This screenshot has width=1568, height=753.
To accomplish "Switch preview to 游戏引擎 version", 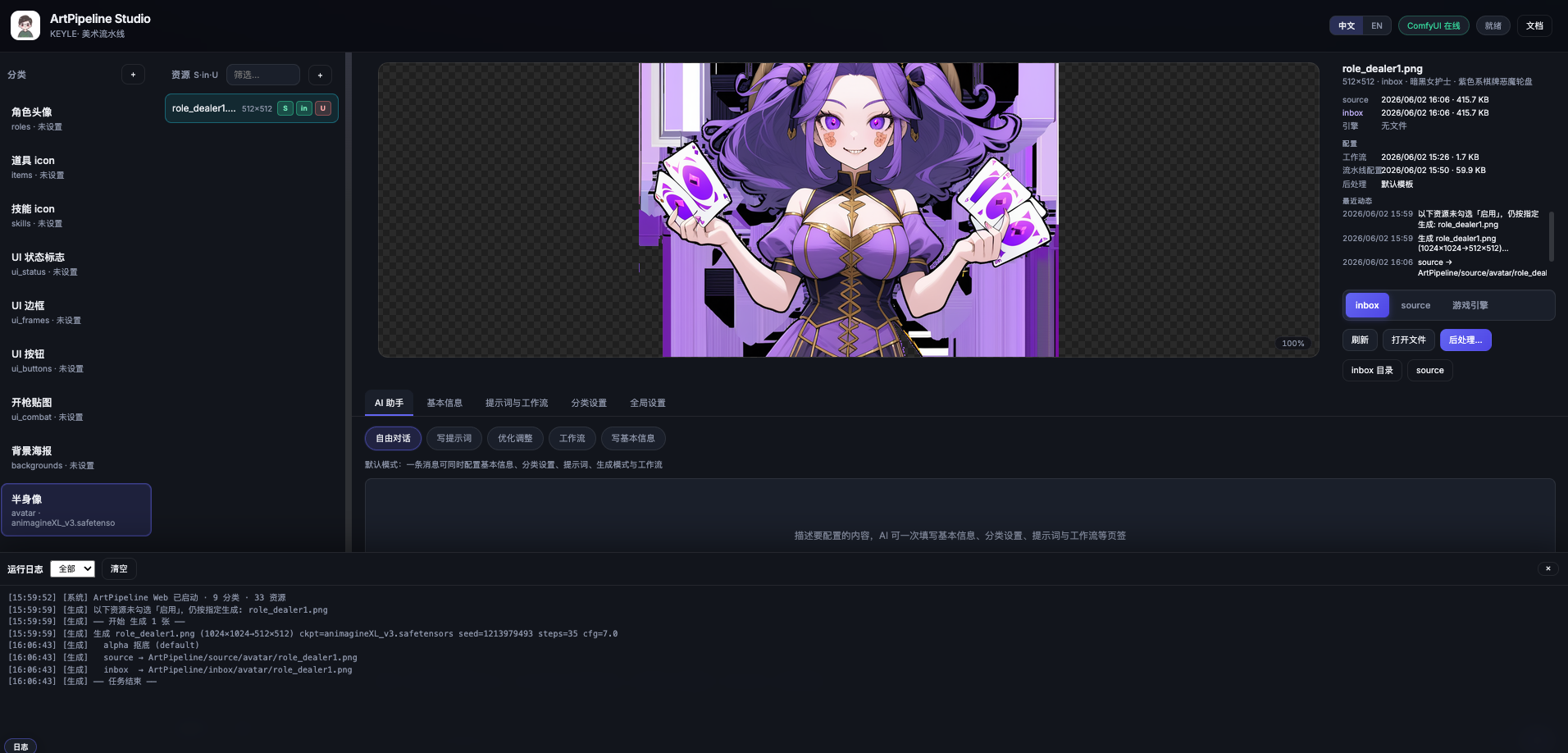I will click(x=1470, y=305).
